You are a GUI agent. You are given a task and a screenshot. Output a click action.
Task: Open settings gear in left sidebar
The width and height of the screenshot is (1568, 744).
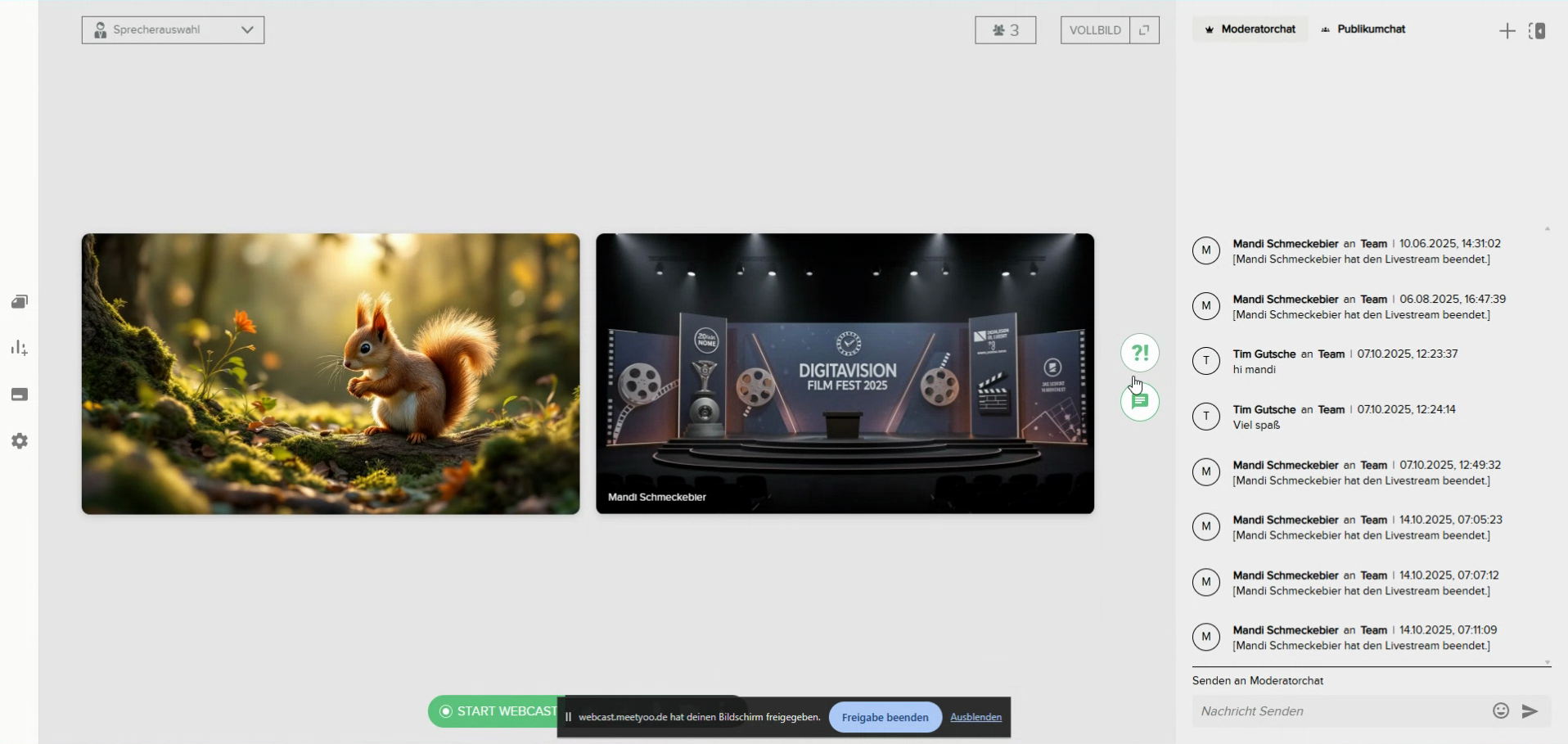point(20,441)
